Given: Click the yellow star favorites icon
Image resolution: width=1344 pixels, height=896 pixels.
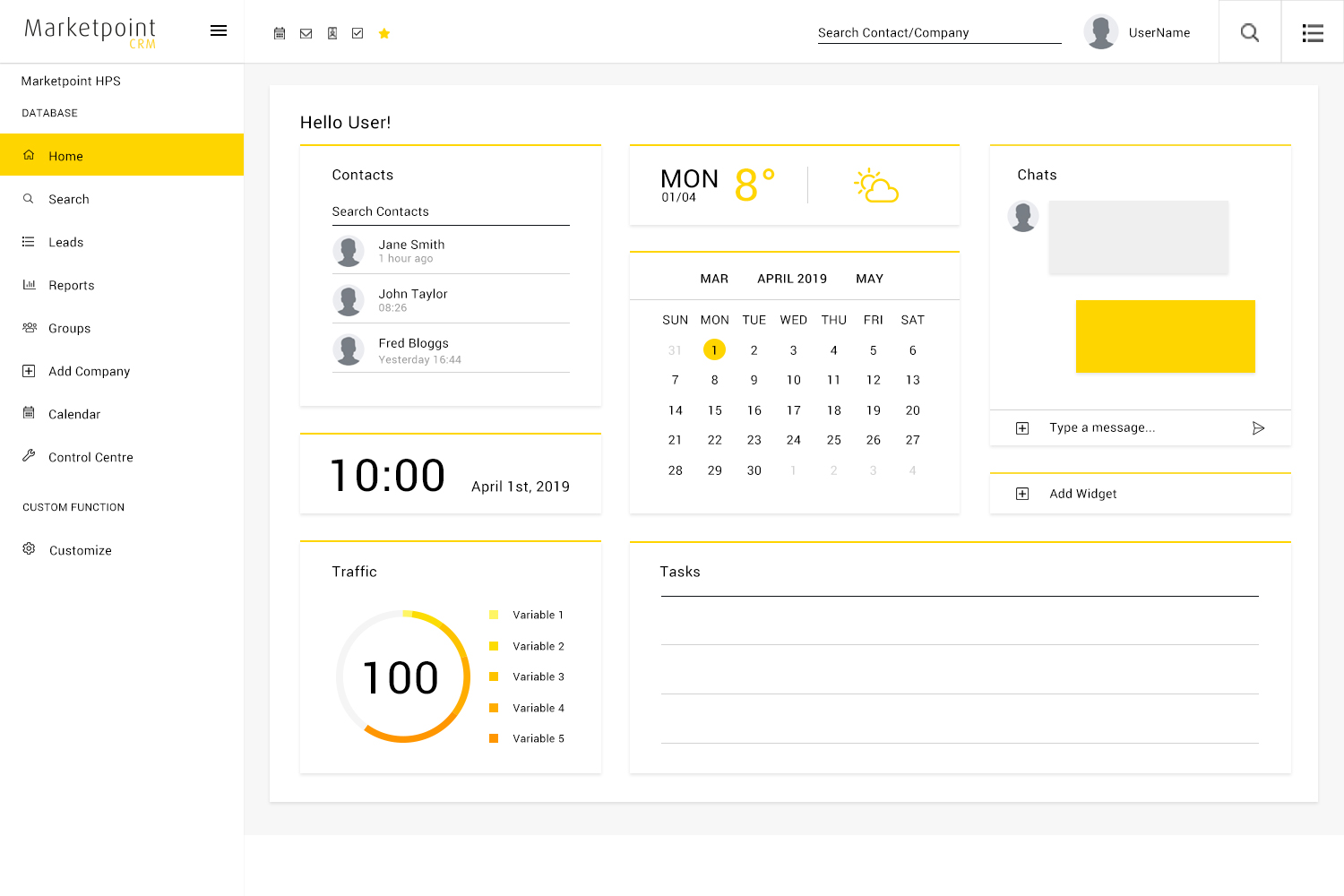Looking at the screenshot, I should [384, 33].
